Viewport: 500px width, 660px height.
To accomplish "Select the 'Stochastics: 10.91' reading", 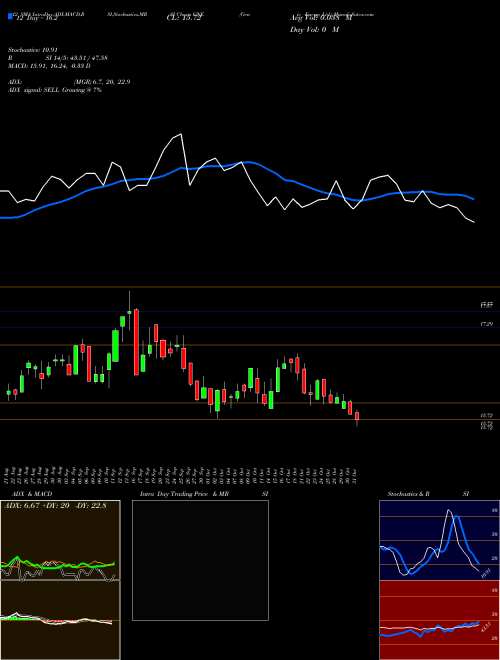I will coord(32,50).
